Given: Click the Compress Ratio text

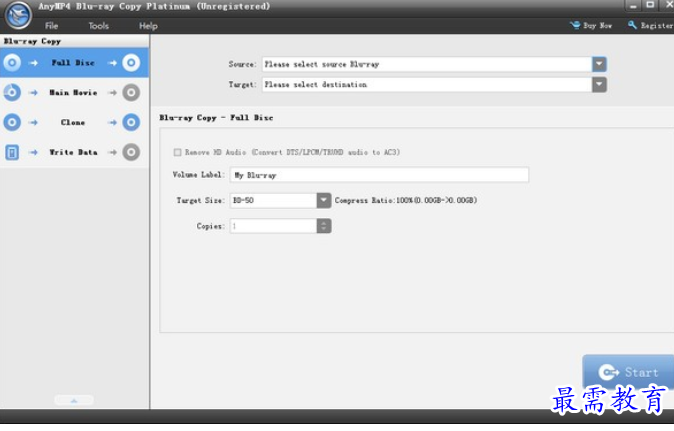Looking at the screenshot, I should click(406, 200).
